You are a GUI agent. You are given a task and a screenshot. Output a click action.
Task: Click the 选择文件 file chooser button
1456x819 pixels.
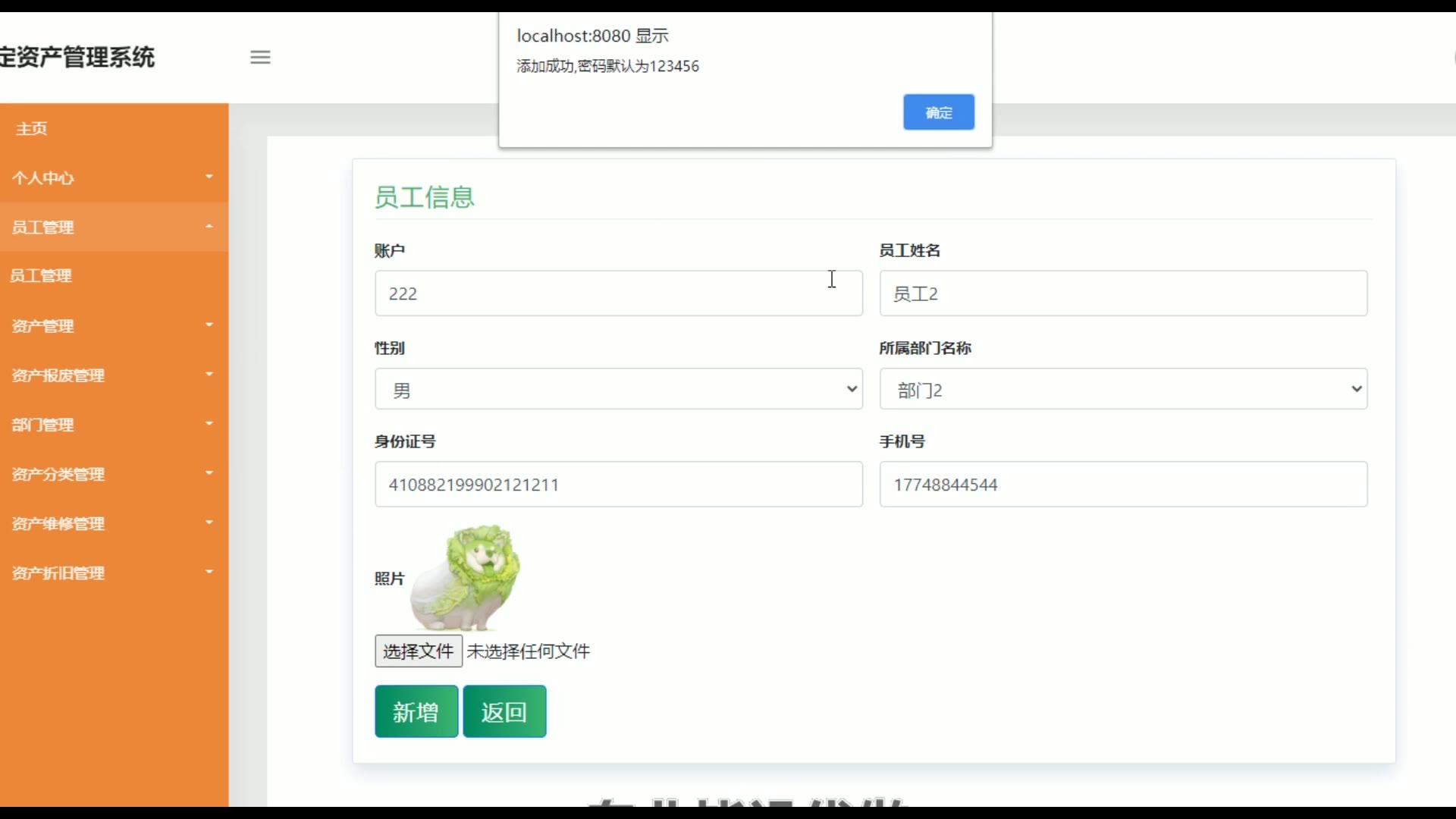tap(418, 651)
